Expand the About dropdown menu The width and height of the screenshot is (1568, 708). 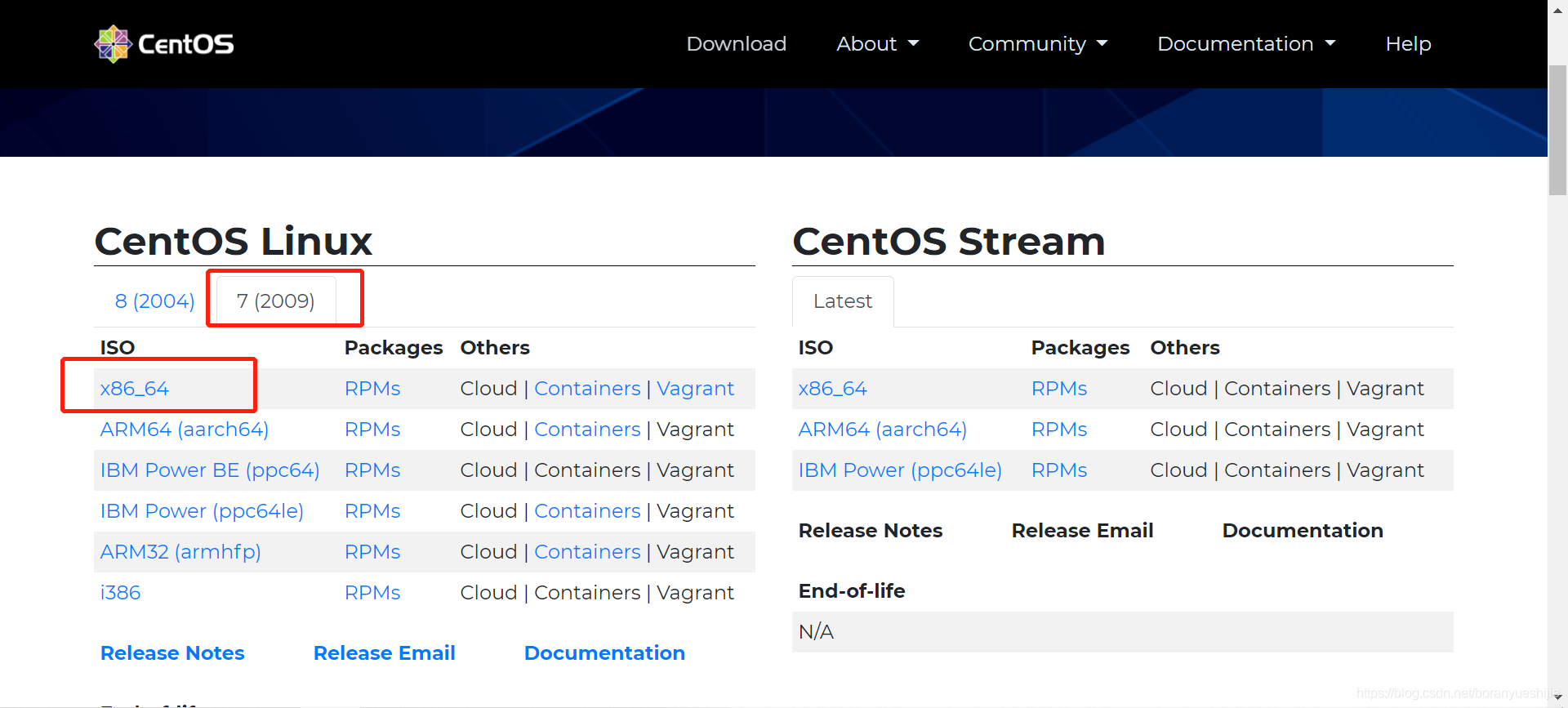(x=877, y=44)
